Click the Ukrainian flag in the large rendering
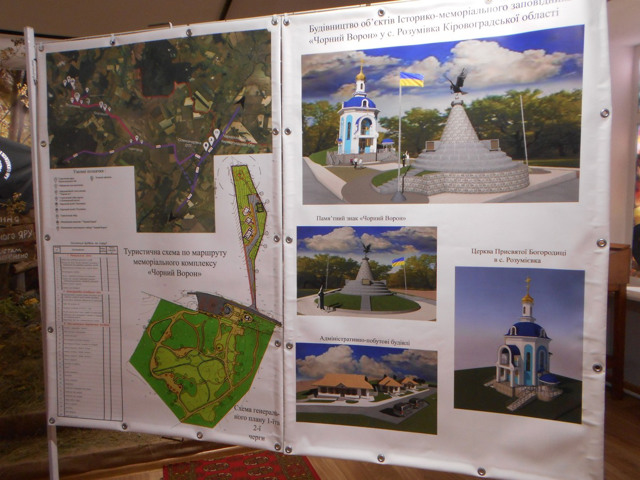Viewport: 640px width, 480px height. pyautogui.click(x=411, y=79)
